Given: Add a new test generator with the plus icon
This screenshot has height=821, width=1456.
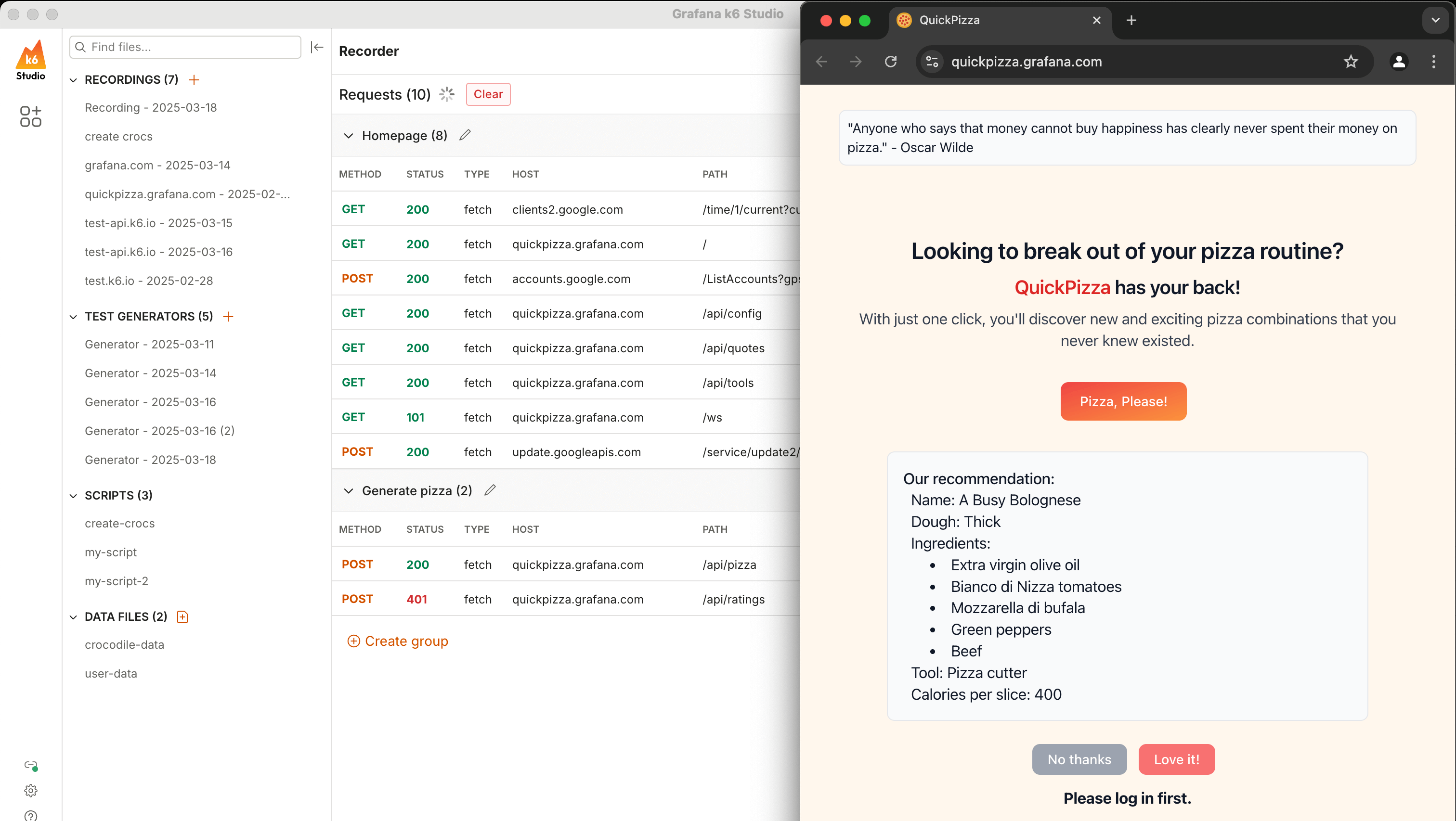Looking at the screenshot, I should click(x=228, y=317).
